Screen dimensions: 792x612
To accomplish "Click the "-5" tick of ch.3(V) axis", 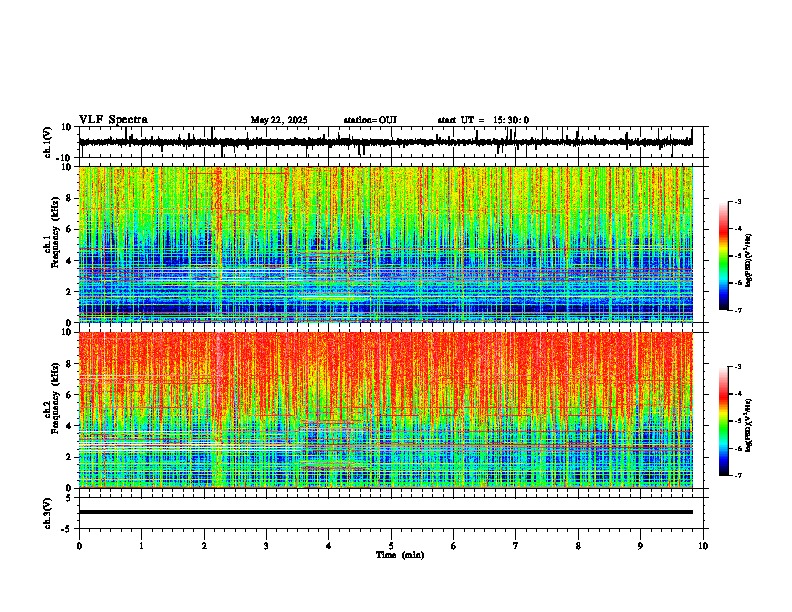I will [x=67, y=529].
